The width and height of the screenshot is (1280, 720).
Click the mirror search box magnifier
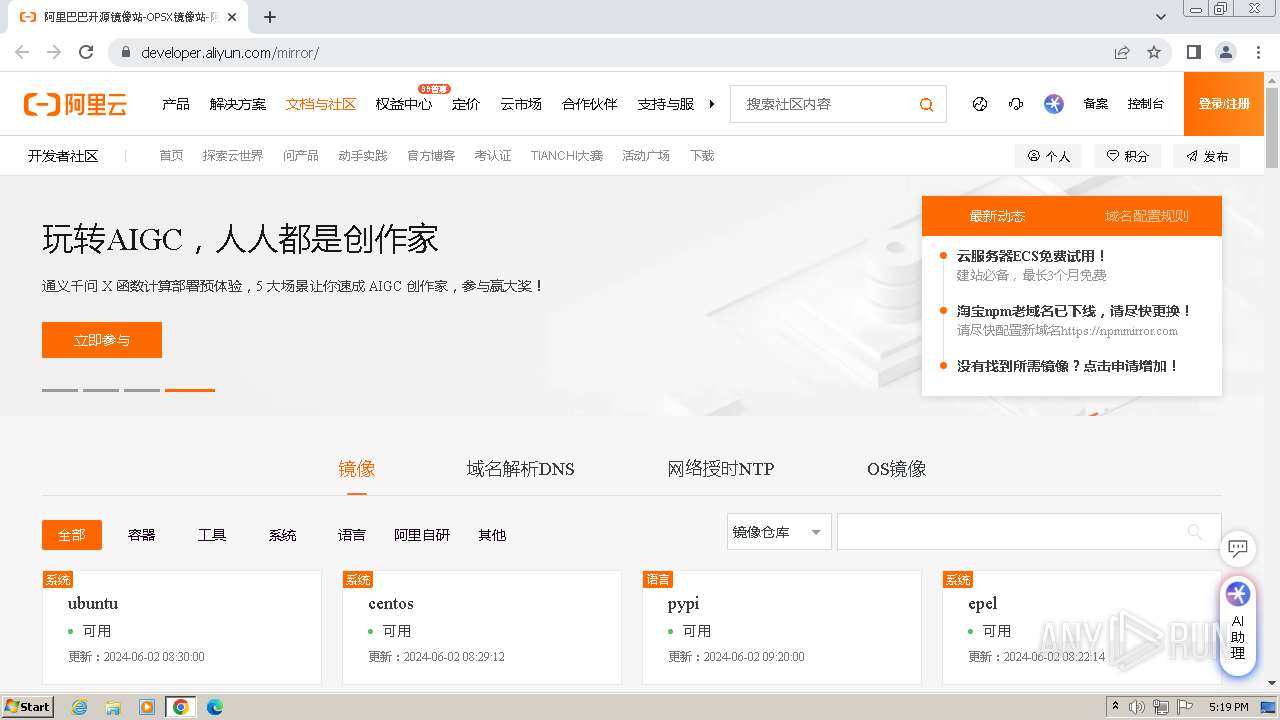(x=1195, y=532)
